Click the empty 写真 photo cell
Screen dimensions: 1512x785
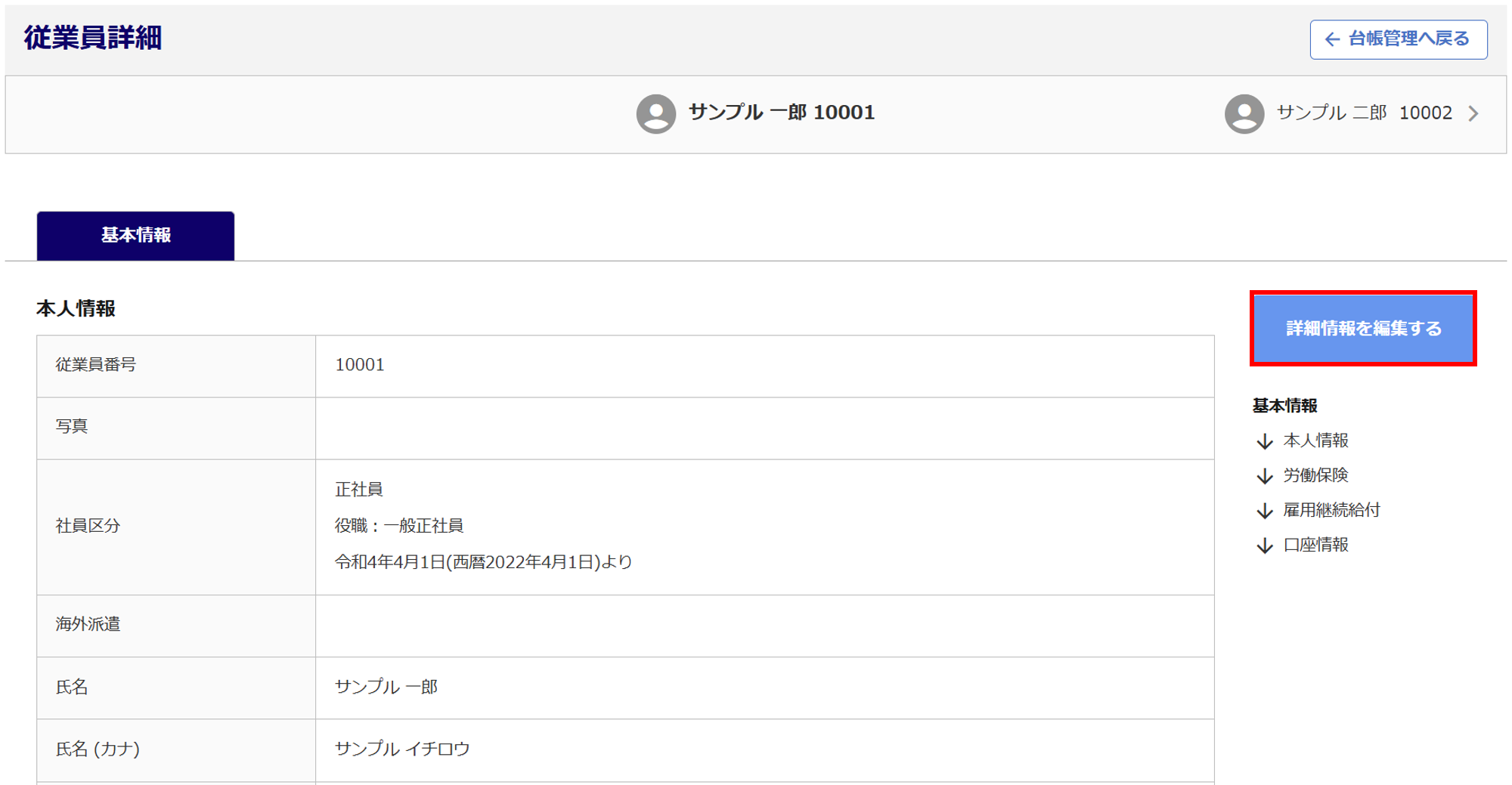(764, 428)
